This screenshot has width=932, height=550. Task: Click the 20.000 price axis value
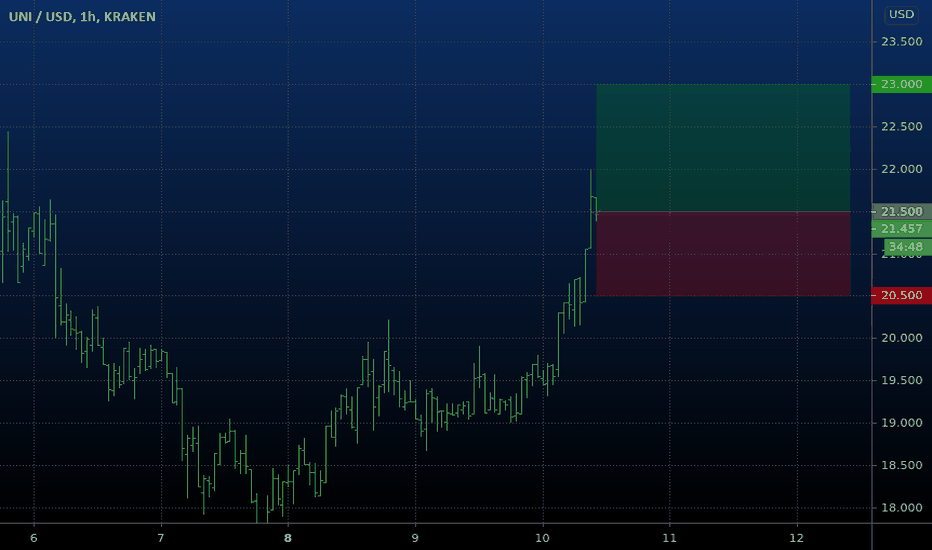click(x=902, y=338)
